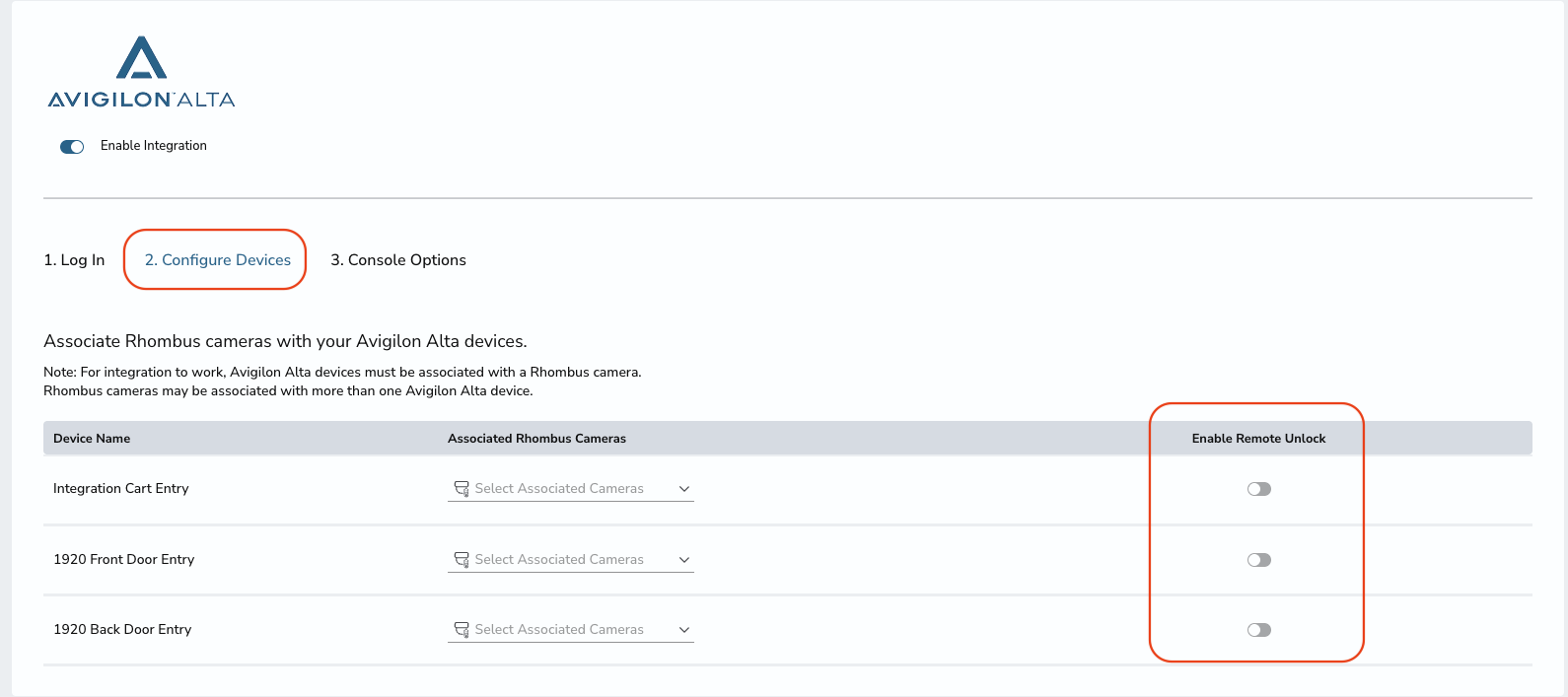Screen dimensions: 1568x697
Task: Go to the 1. Log In step
Action: (x=74, y=260)
